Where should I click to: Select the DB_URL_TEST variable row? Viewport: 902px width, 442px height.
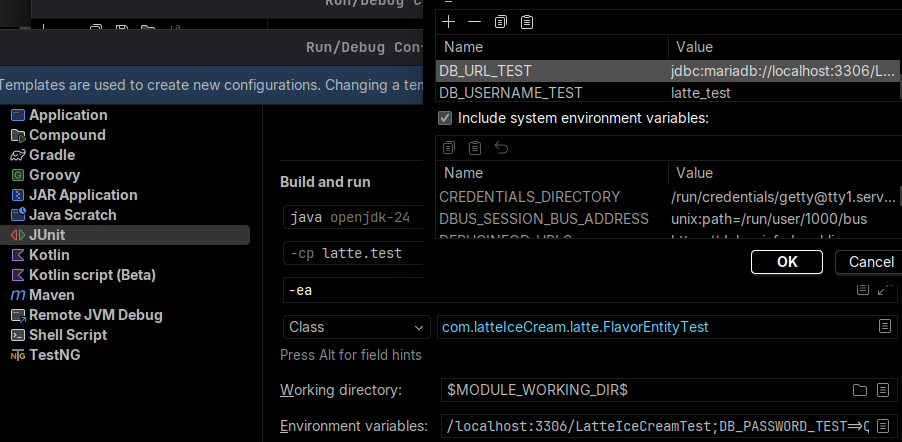pos(667,71)
